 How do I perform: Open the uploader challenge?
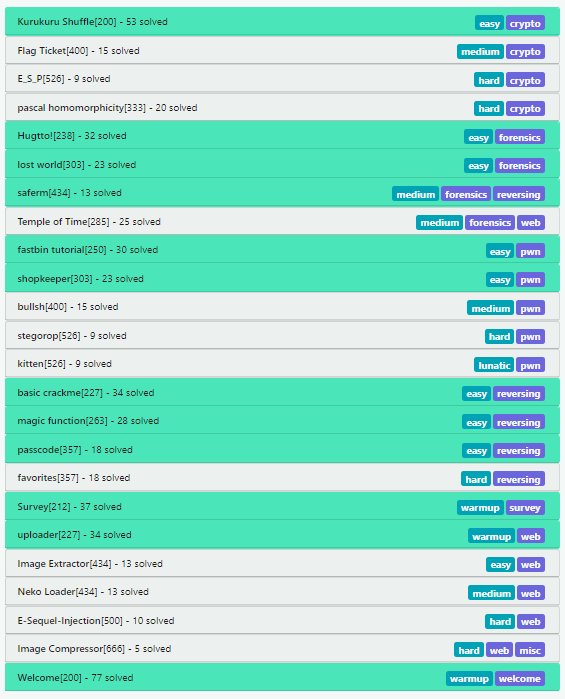(282, 535)
